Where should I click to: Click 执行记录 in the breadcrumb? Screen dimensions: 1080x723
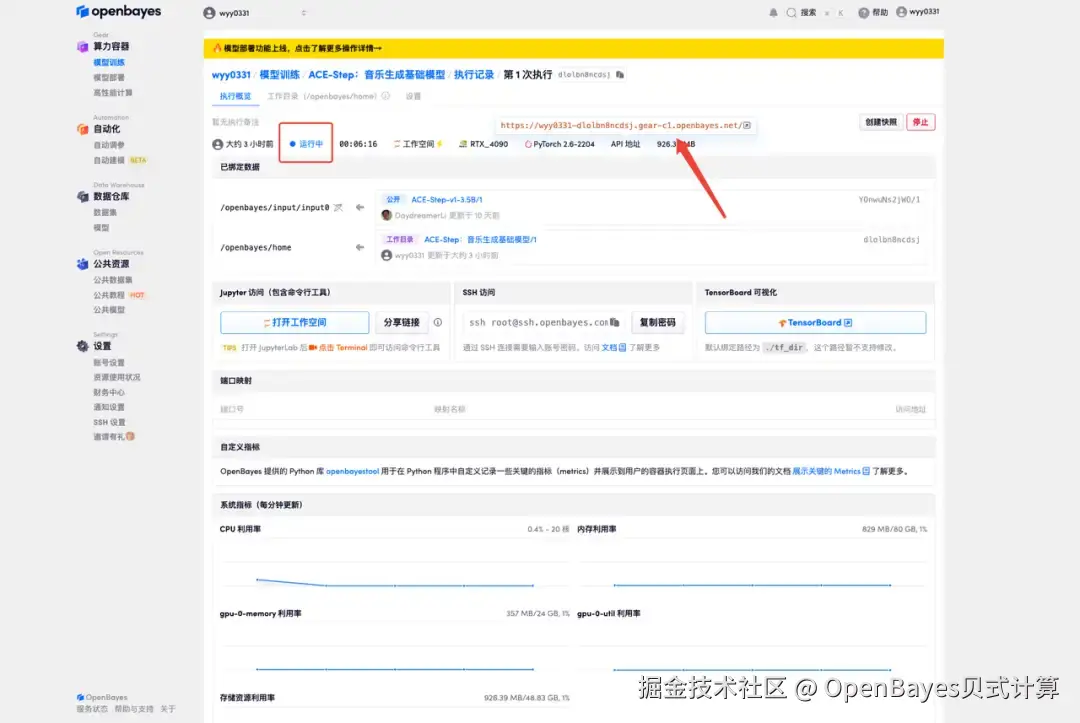(473, 74)
